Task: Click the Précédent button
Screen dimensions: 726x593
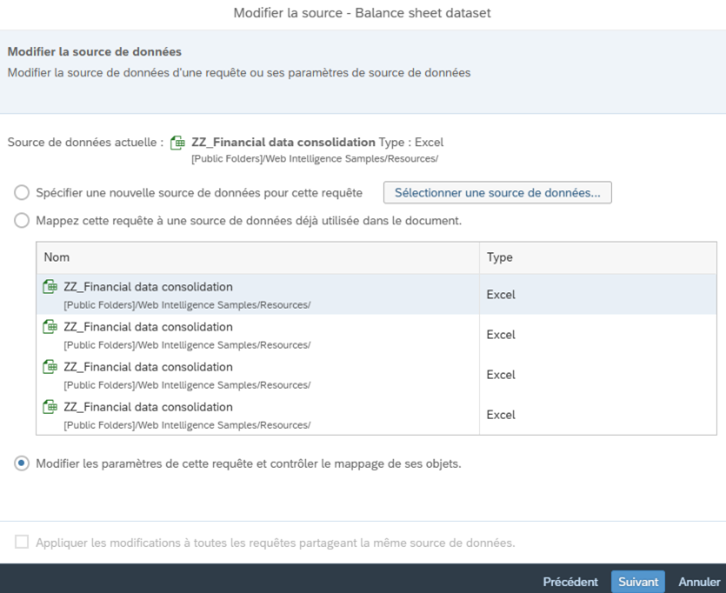Action: [570, 581]
